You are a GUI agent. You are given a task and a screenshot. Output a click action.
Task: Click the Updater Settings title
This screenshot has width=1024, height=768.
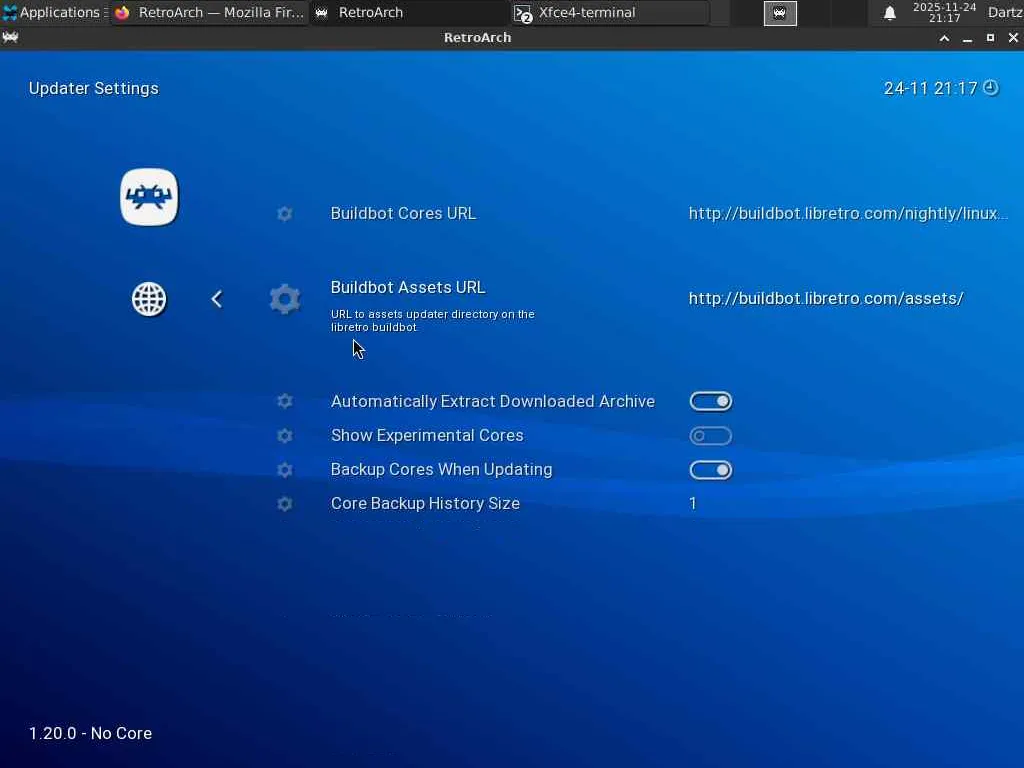93,88
